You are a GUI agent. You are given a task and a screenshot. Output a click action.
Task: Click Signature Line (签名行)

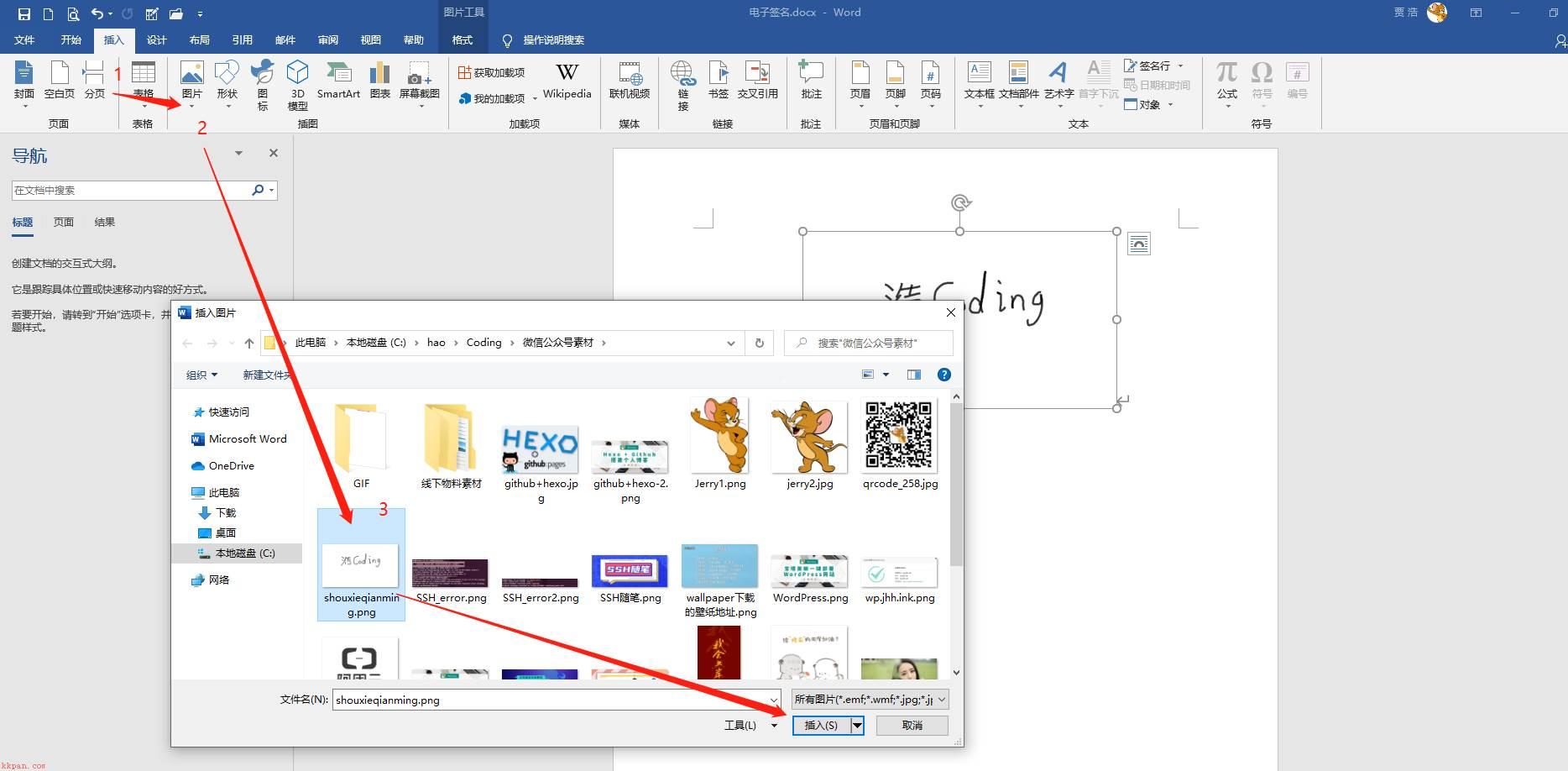click(1154, 66)
